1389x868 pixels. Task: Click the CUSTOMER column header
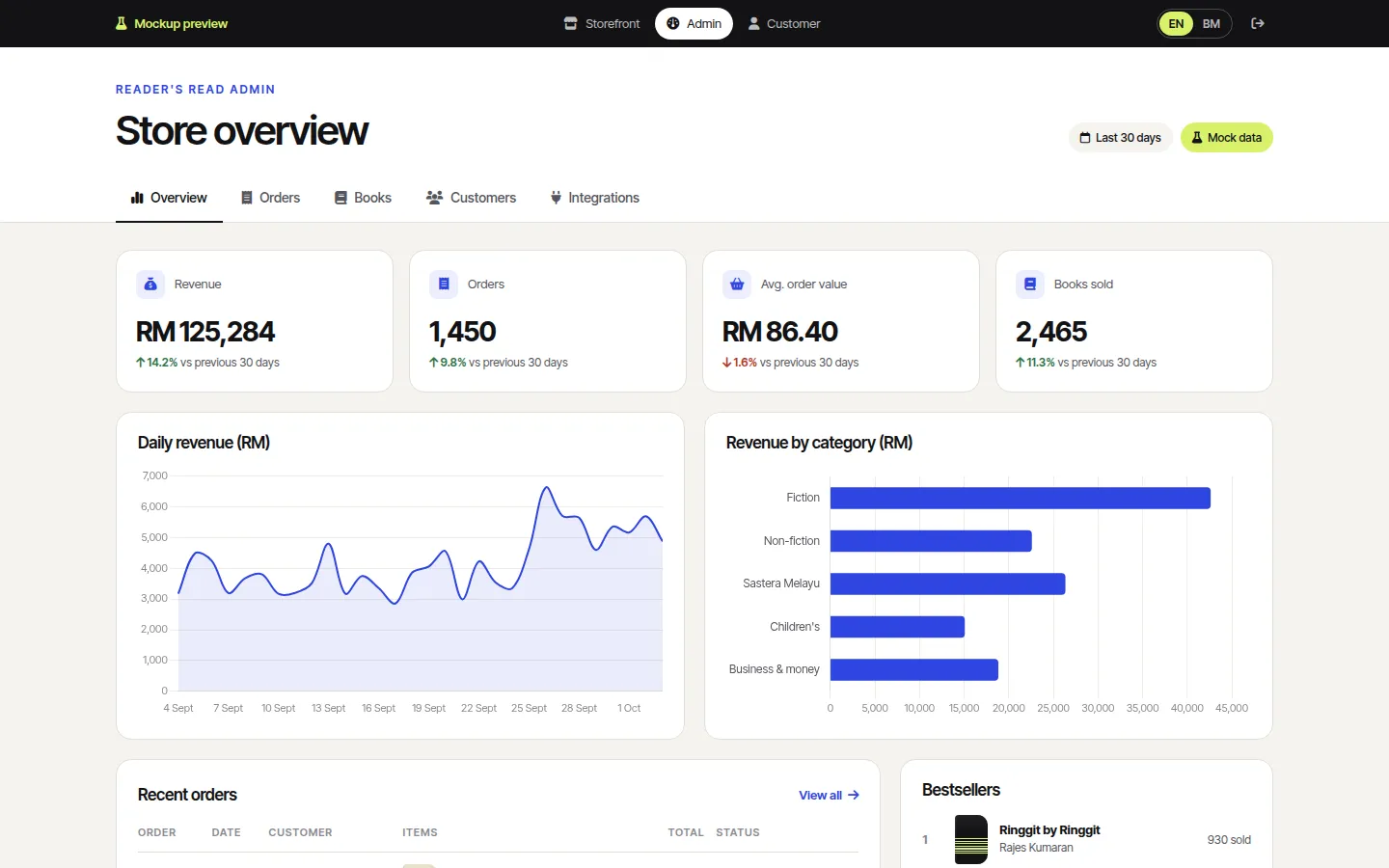click(x=300, y=832)
